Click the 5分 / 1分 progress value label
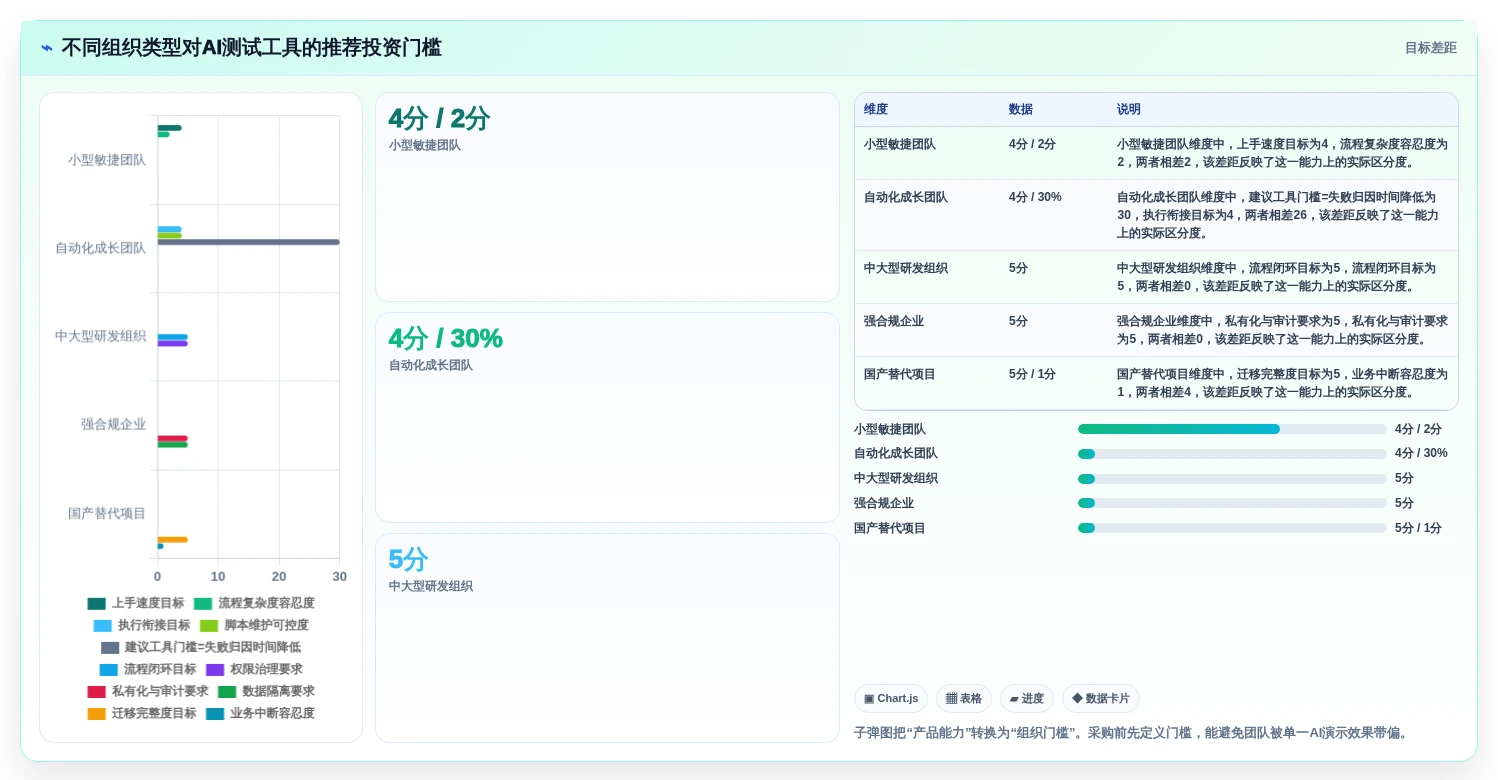Screen dimensions: 1498x780 [x=1418, y=528]
